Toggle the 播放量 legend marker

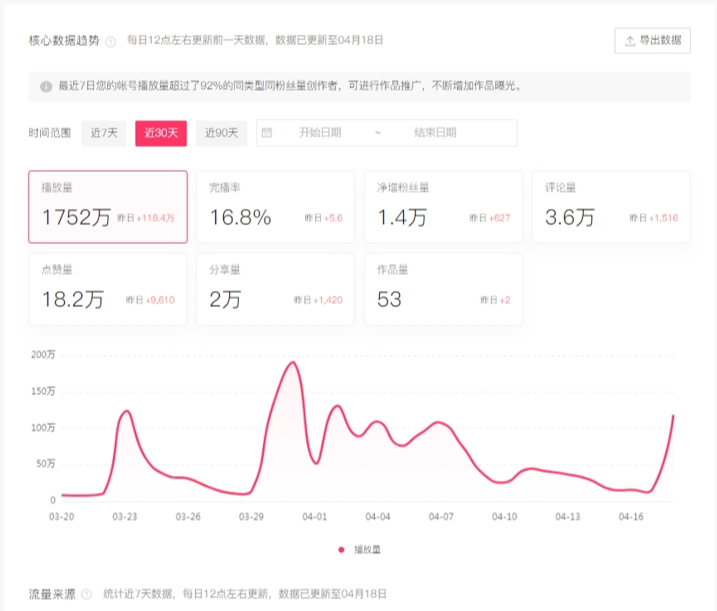tap(341, 549)
